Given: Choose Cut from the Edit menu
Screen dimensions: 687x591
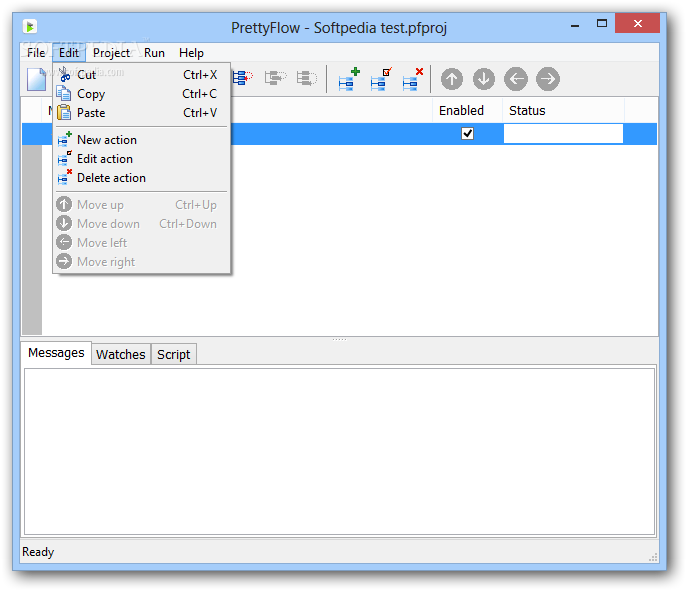Looking at the screenshot, I should 141,75.
